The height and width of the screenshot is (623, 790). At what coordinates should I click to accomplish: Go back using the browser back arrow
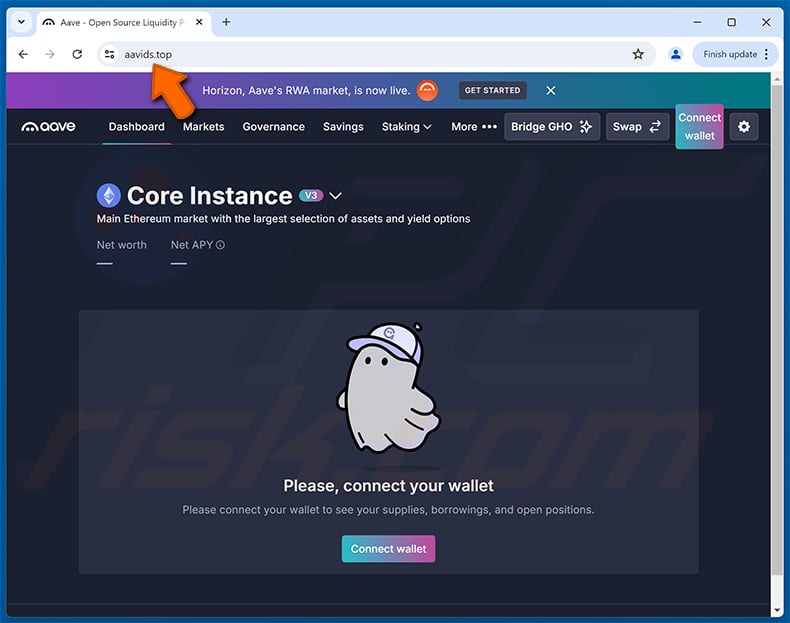(23, 54)
